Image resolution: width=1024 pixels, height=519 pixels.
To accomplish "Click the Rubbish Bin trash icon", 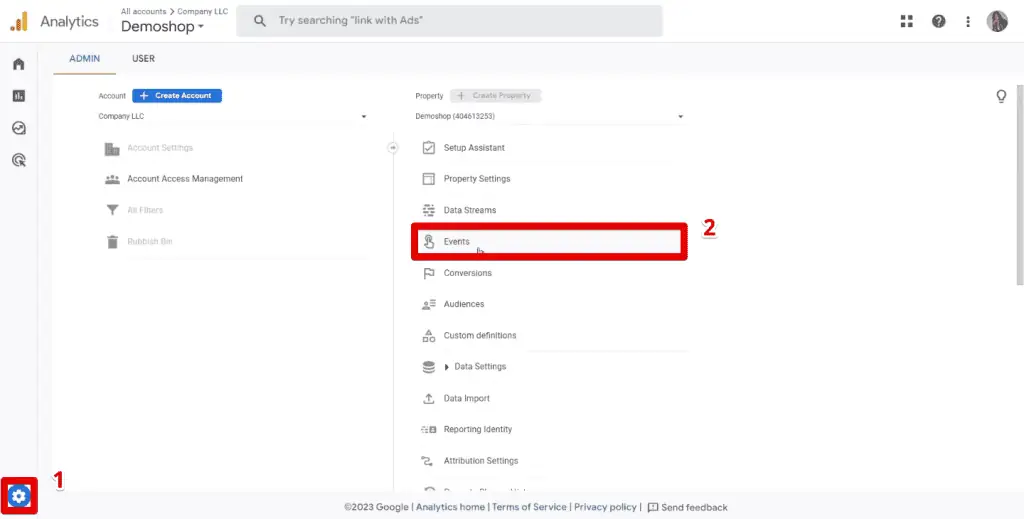I will click(x=112, y=242).
